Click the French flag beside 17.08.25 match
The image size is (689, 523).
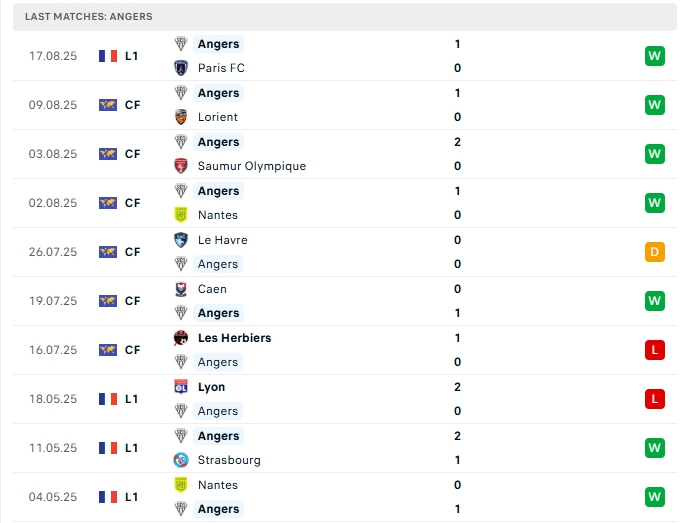point(108,56)
